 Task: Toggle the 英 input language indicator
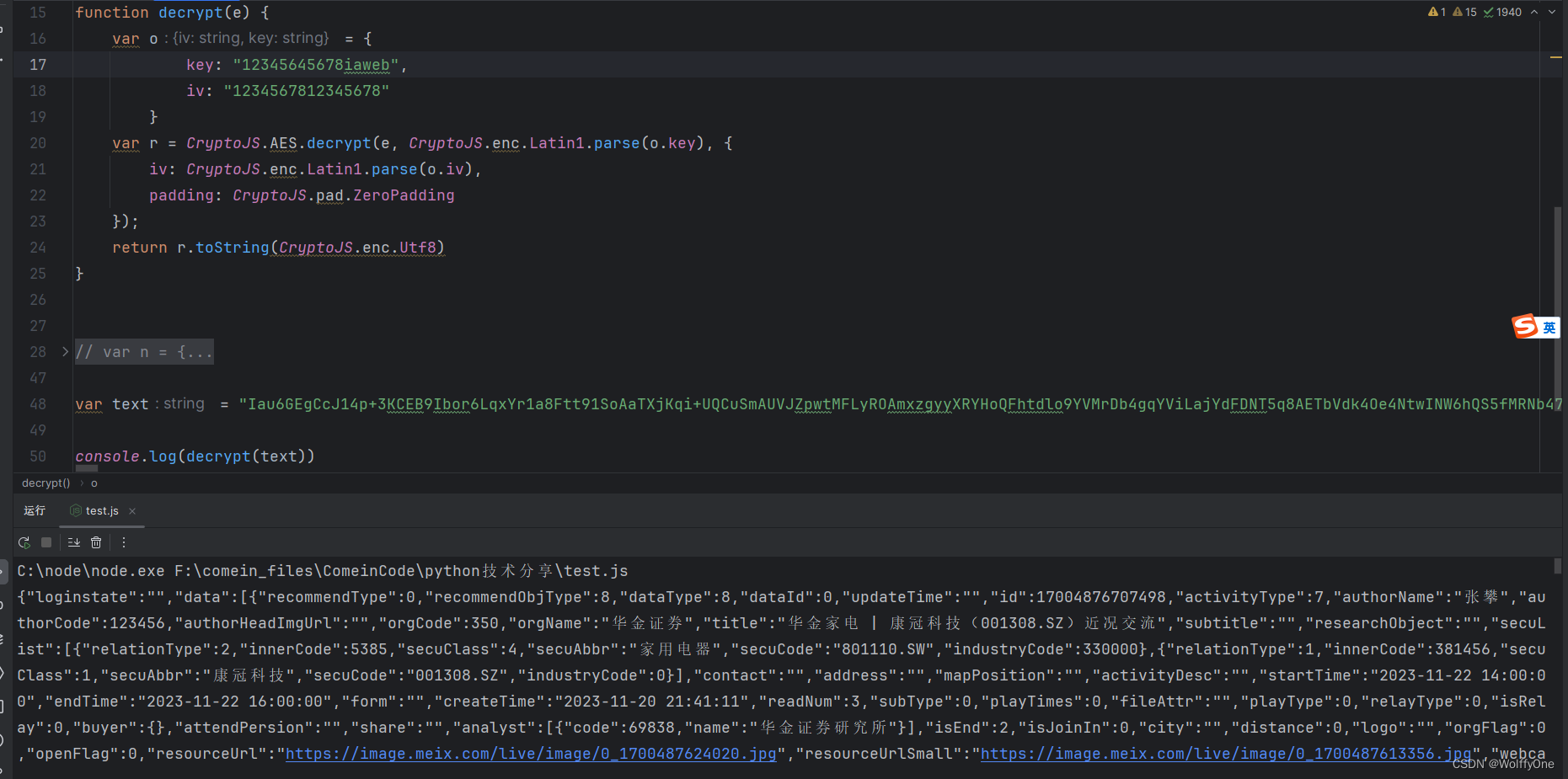(x=1549, y=328)
